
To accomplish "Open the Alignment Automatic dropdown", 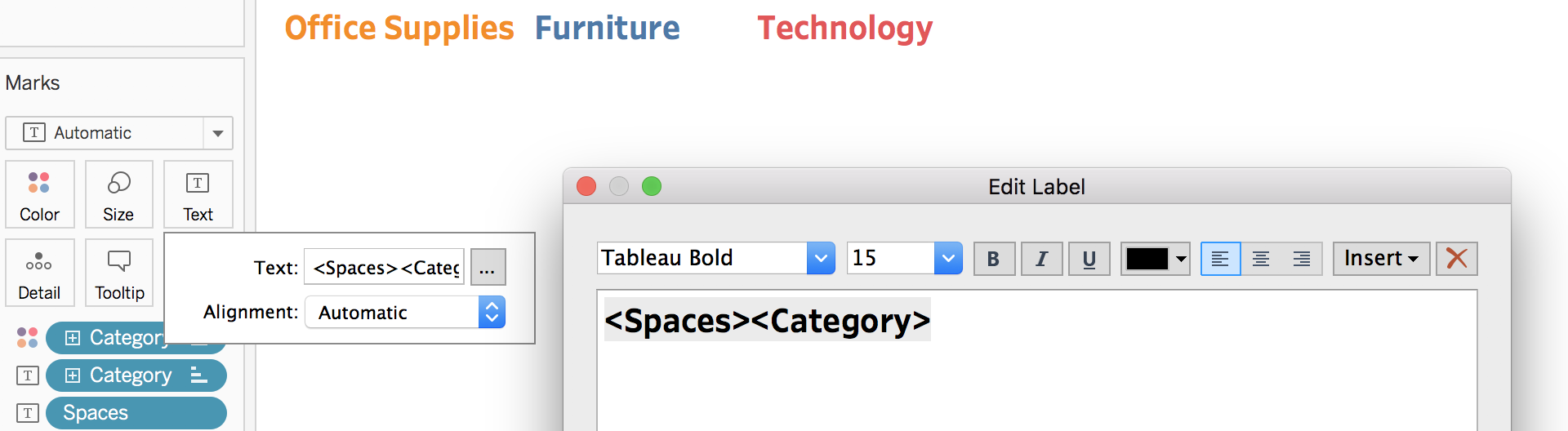I will (x=405, y=312).
